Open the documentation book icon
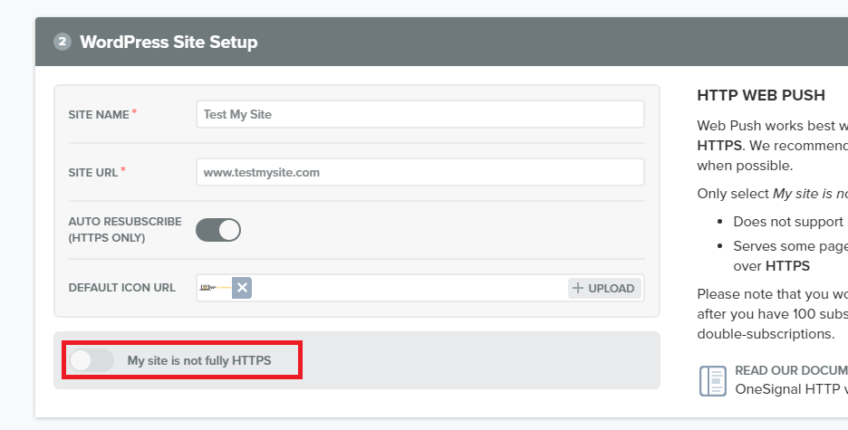The image size is (848, 430). [x=713, y=381]
